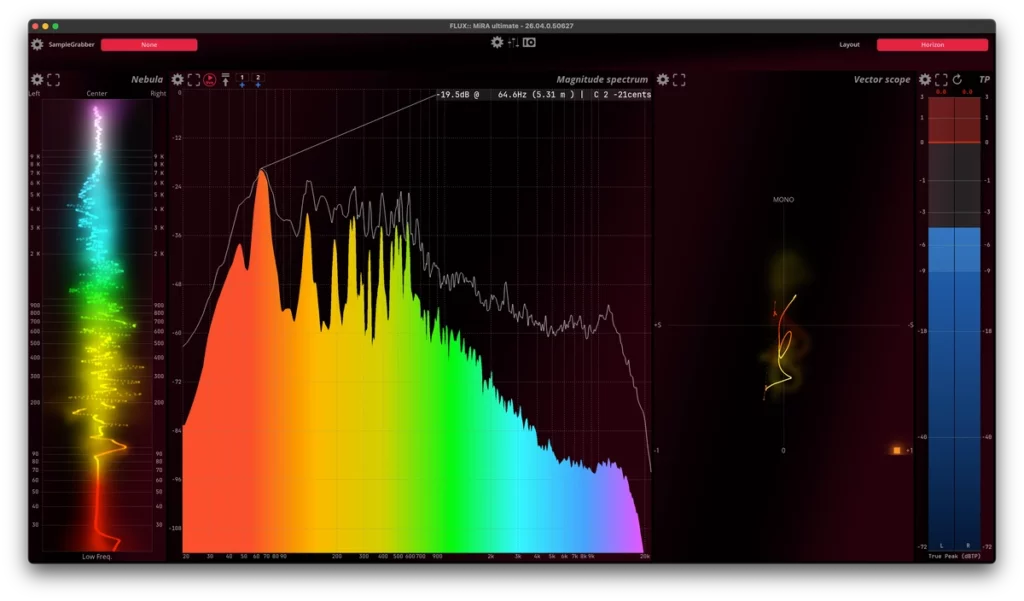Maximize the Vector scope panel
The height and width of the screenshot is (601, 1024).
(x=679, y=80)
